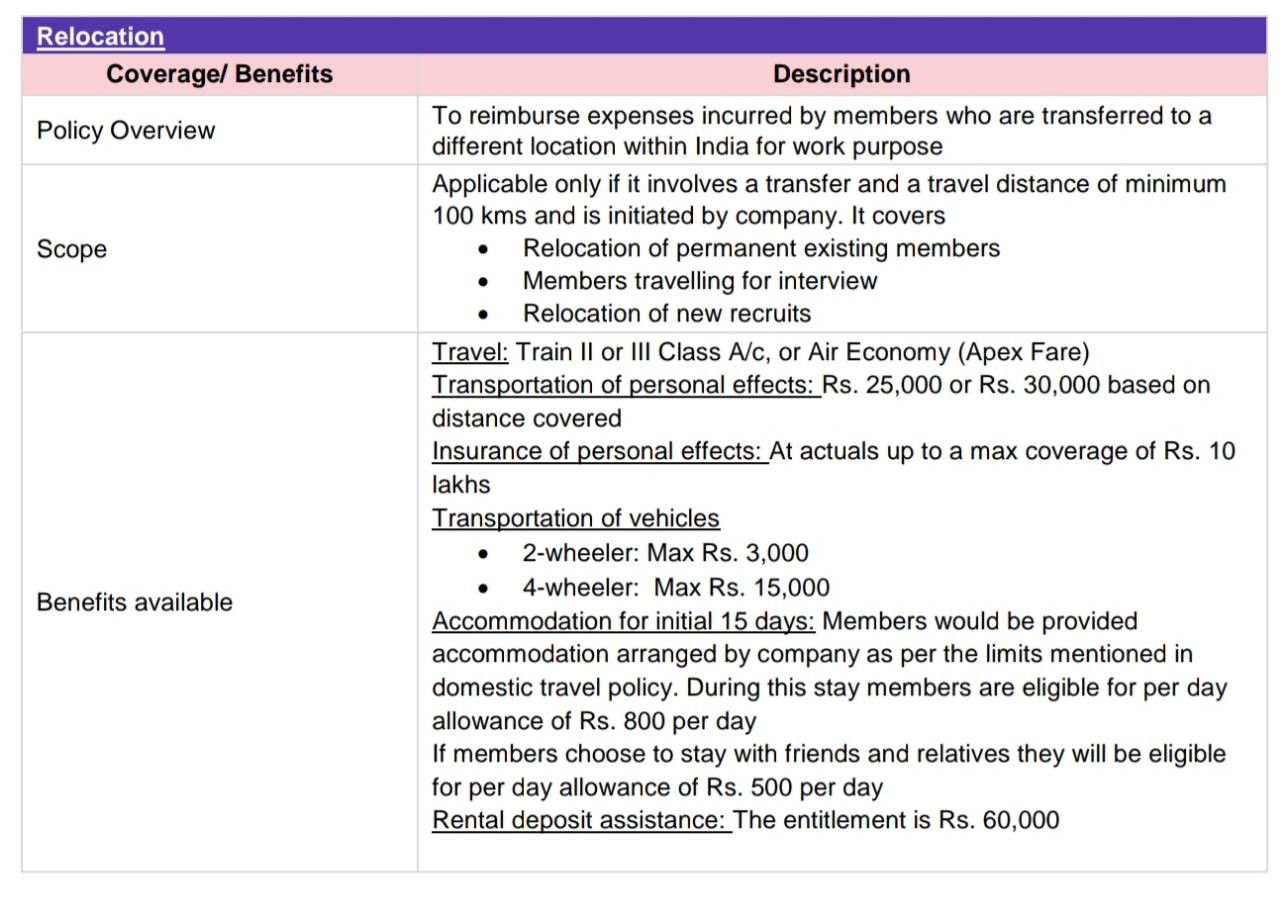Select the Coverage/ Benefits column header
Screen dimensions: 1280x913
tap(220, 74)
